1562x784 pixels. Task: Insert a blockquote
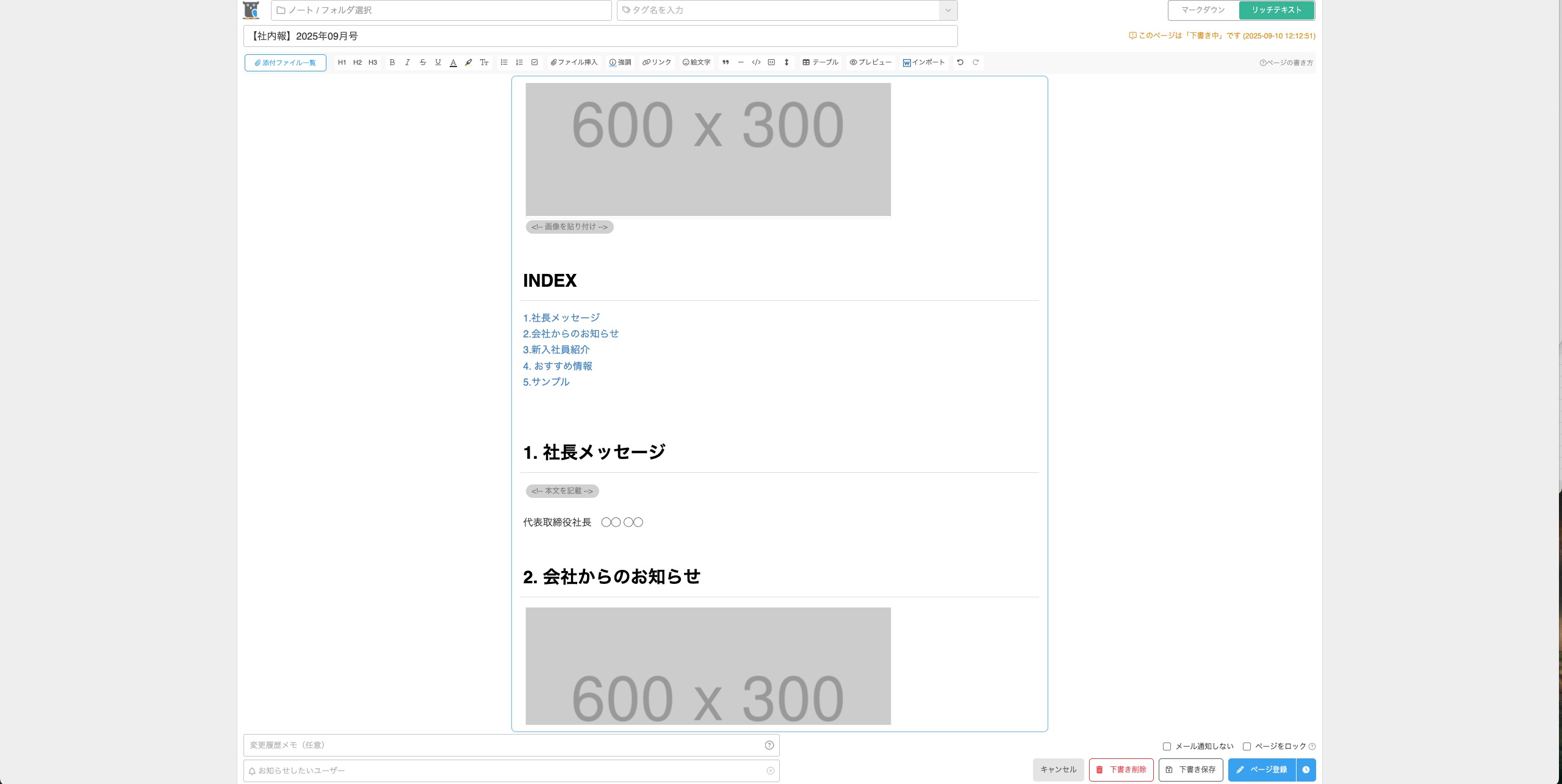click(x=725, y=62)
